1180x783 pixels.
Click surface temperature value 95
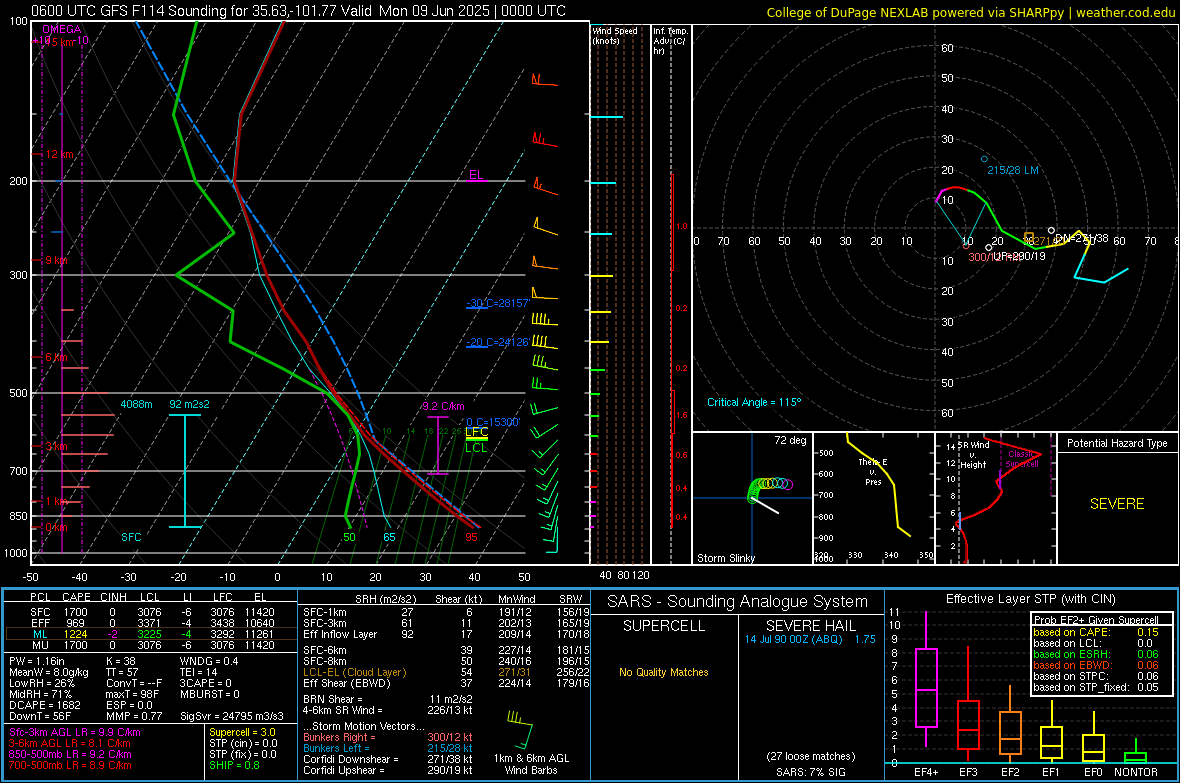coord(471,537)
